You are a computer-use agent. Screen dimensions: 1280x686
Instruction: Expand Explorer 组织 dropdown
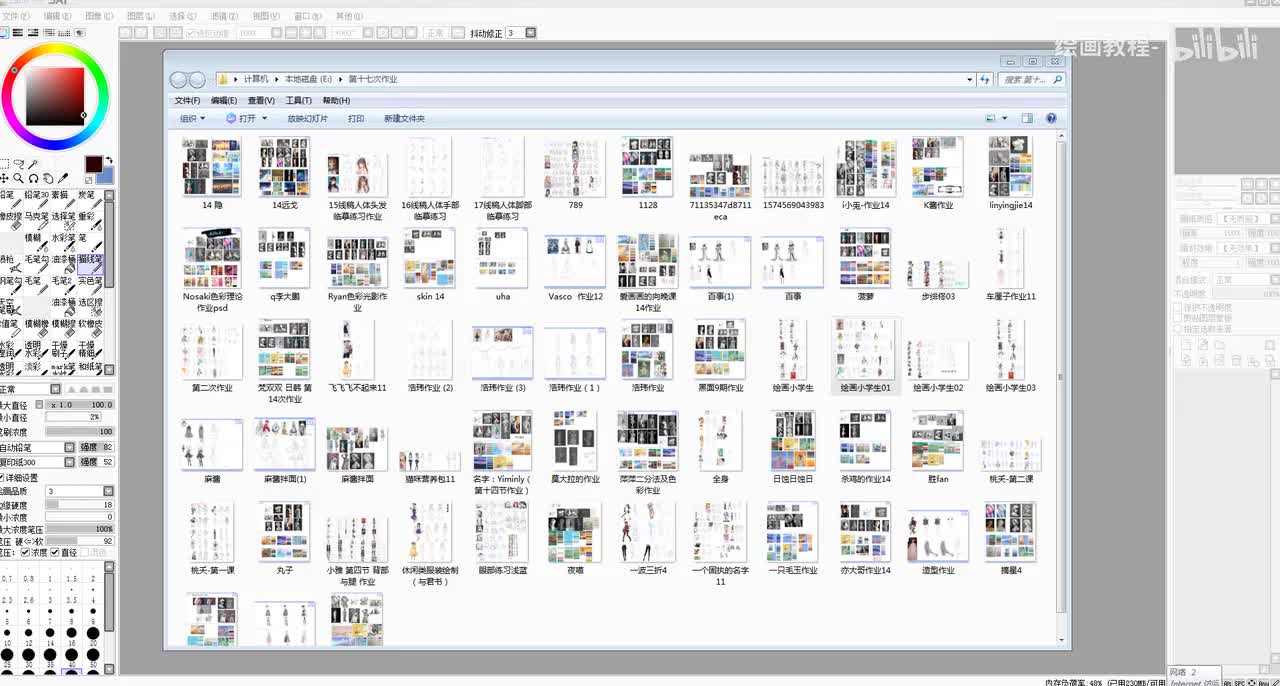tap(192, 118)
